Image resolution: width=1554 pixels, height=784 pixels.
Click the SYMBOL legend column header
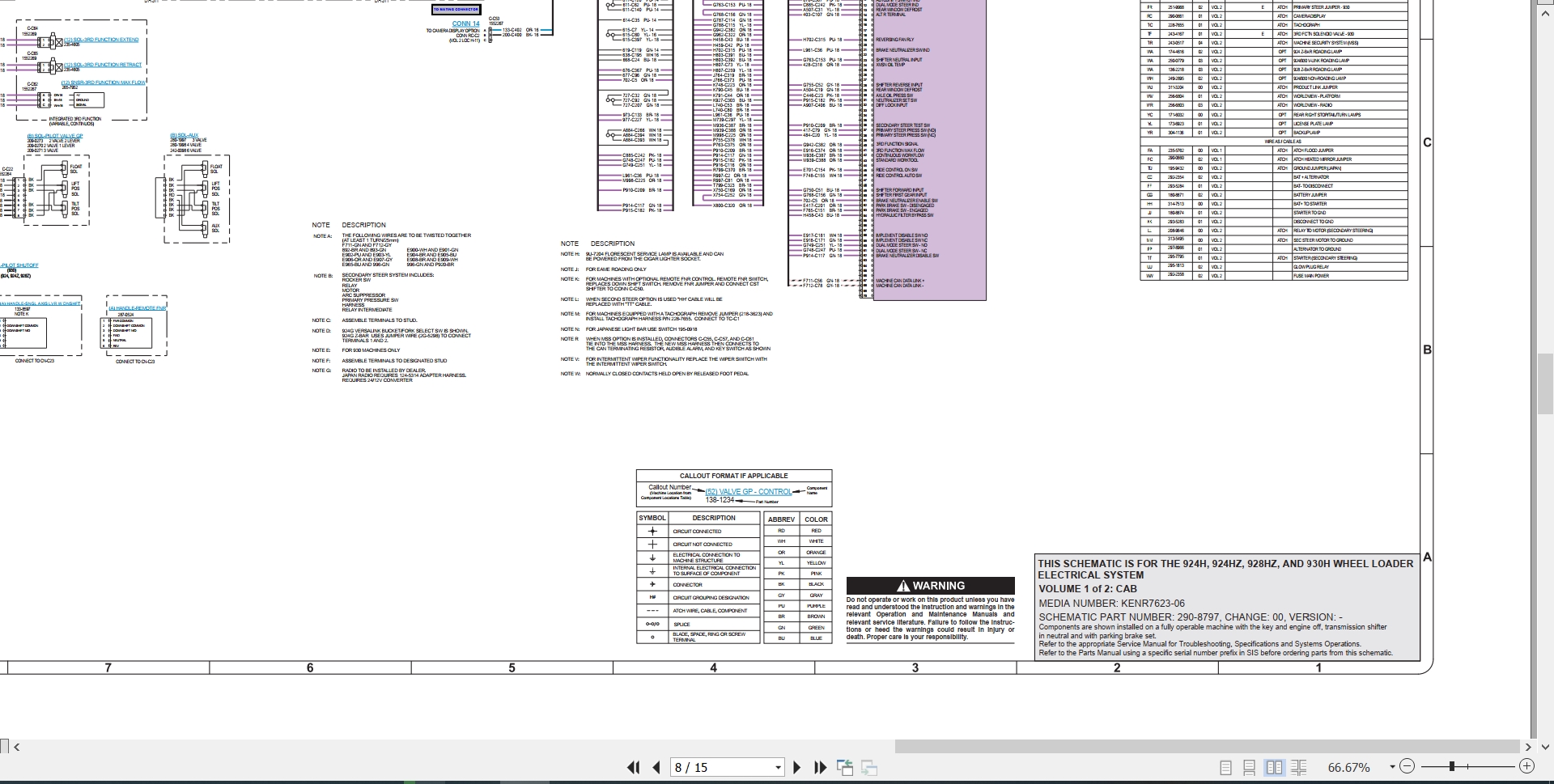(x=652, y=519)
